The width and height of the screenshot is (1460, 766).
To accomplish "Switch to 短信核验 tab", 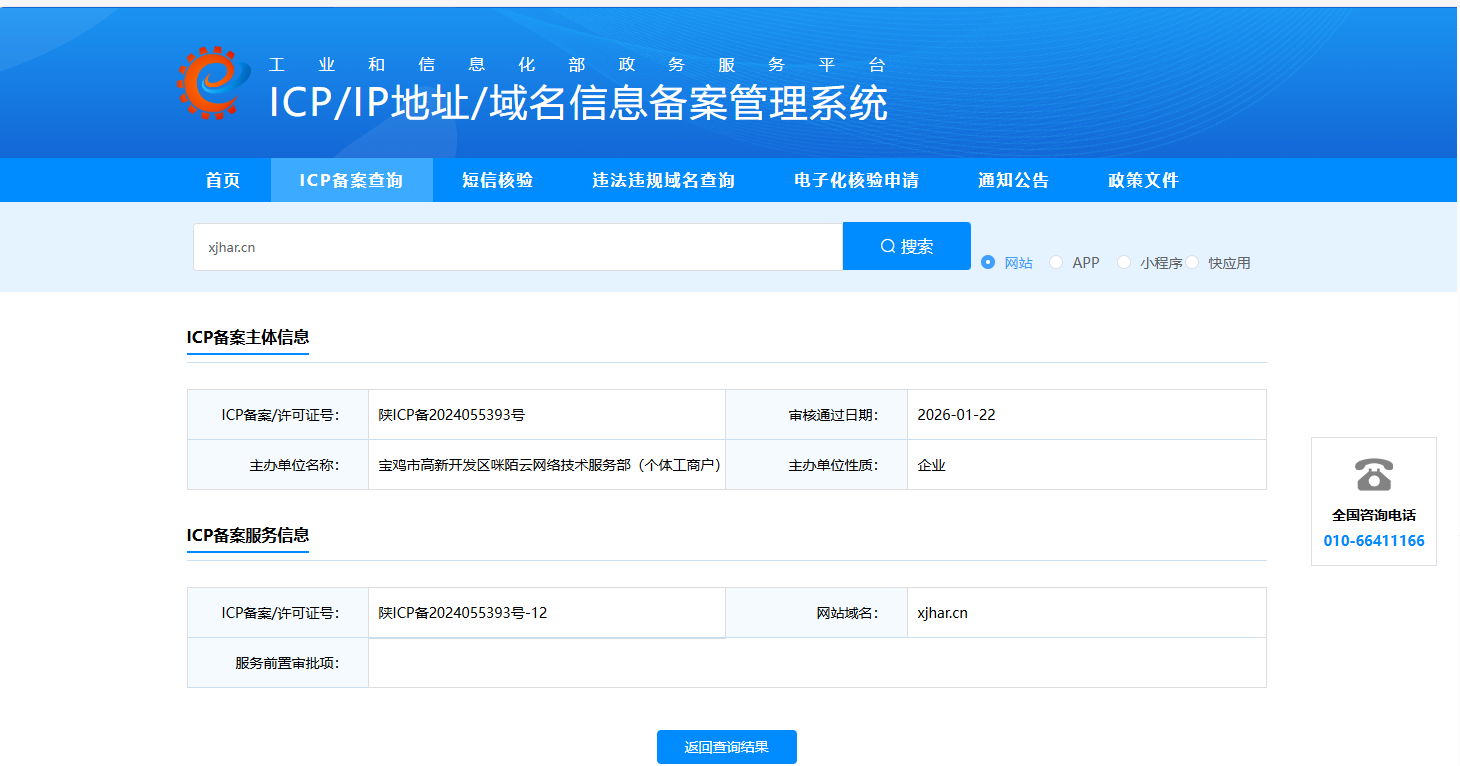I will (x=498, y=180).
